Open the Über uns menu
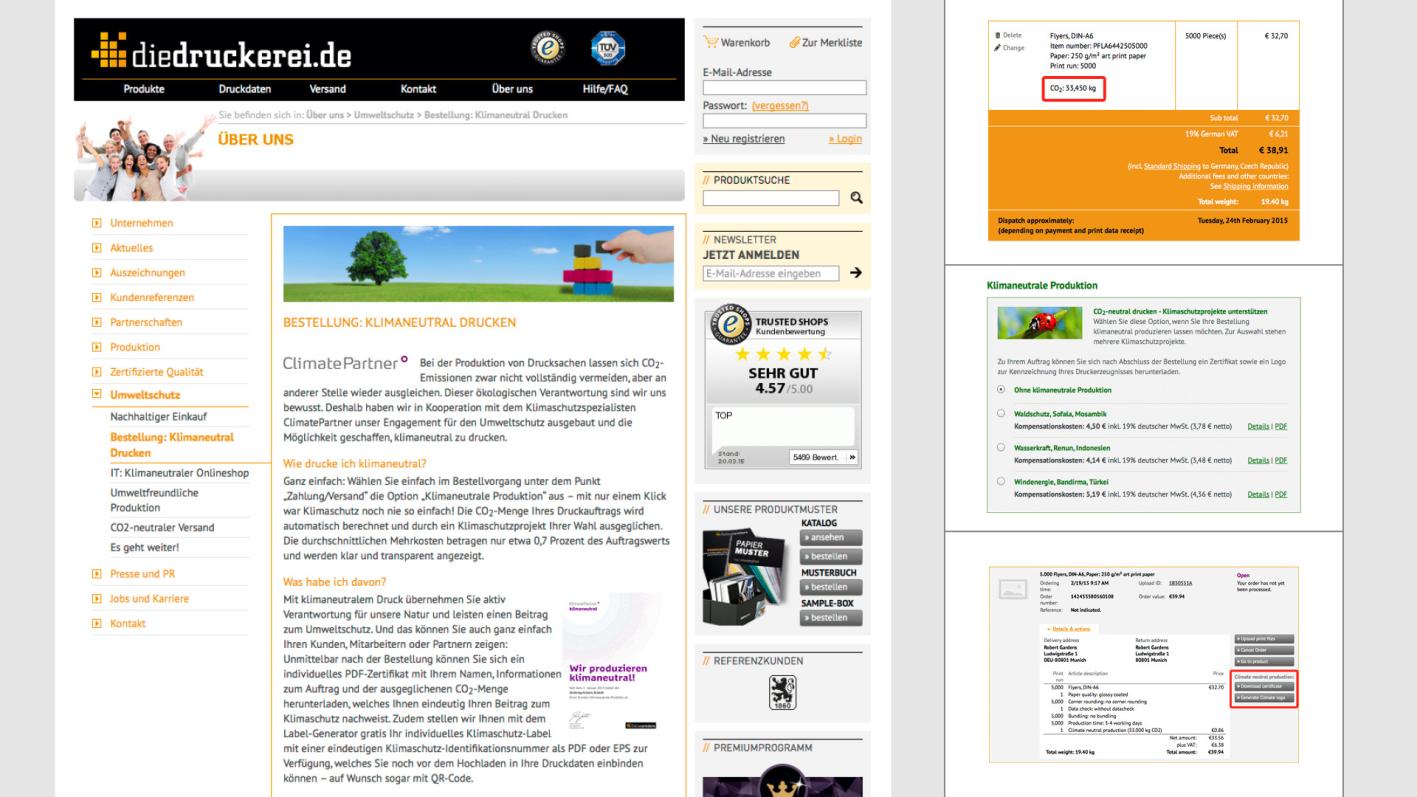Screen dimensions: 1417x797 coord(512,89)
